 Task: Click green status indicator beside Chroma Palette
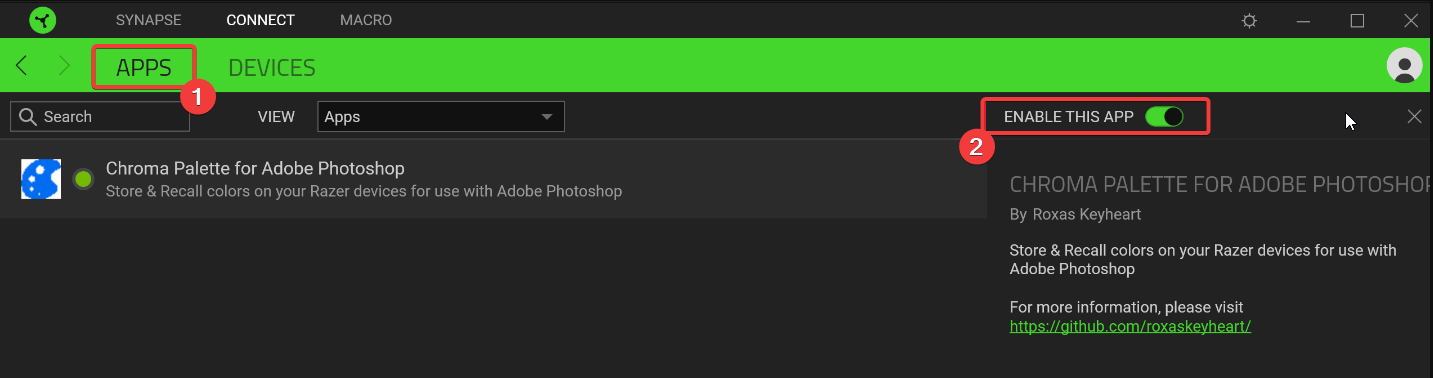(x=83, y=179)
